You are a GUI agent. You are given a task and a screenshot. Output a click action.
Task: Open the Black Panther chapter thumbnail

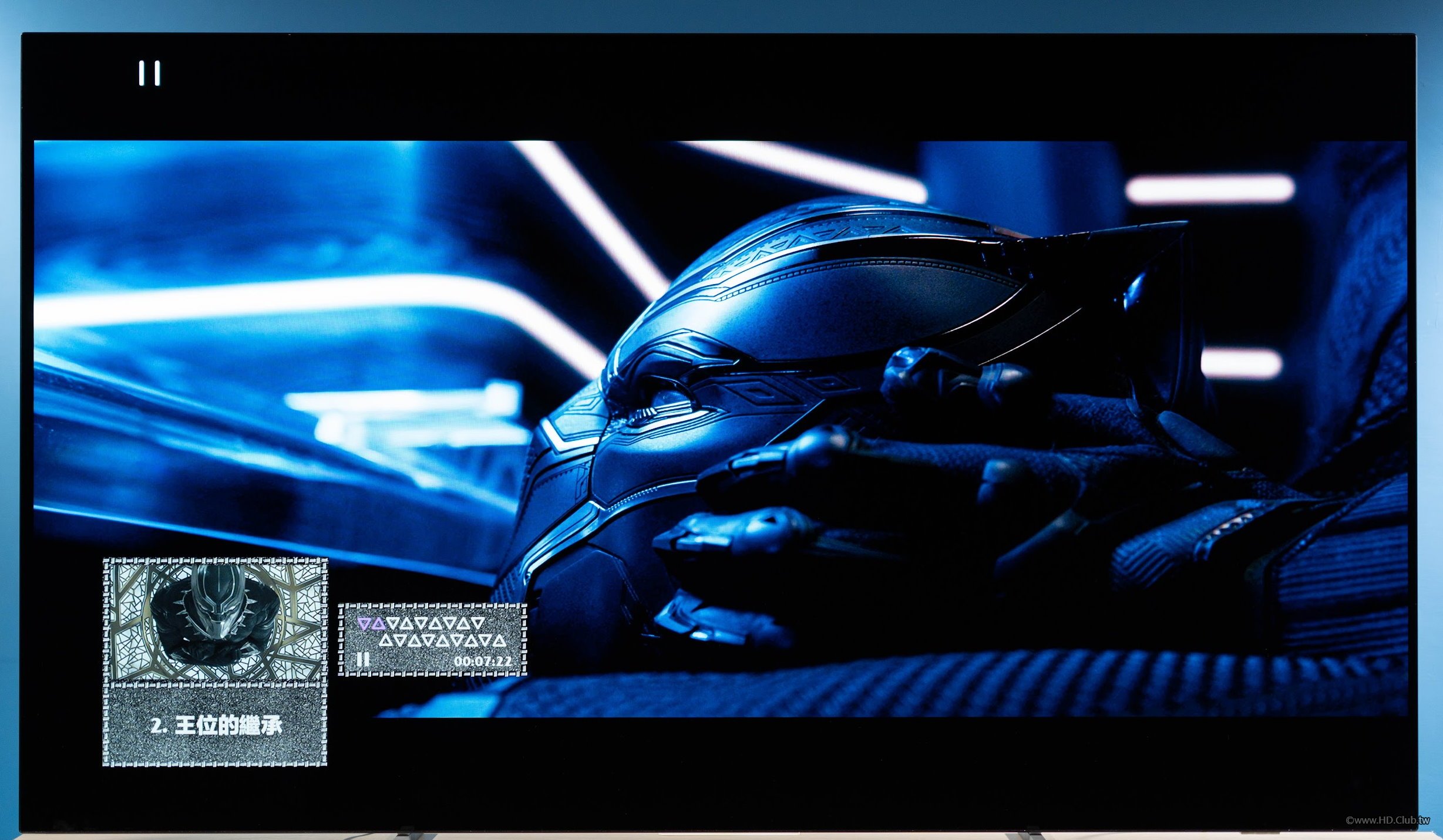point(215,620)
